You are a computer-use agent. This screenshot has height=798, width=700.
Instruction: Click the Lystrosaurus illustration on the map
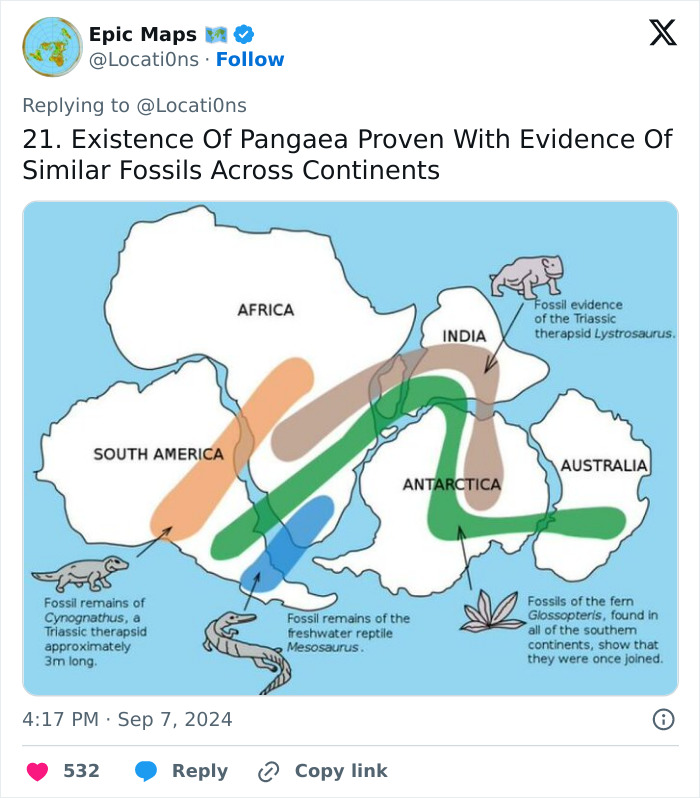(x=527, y=275)
